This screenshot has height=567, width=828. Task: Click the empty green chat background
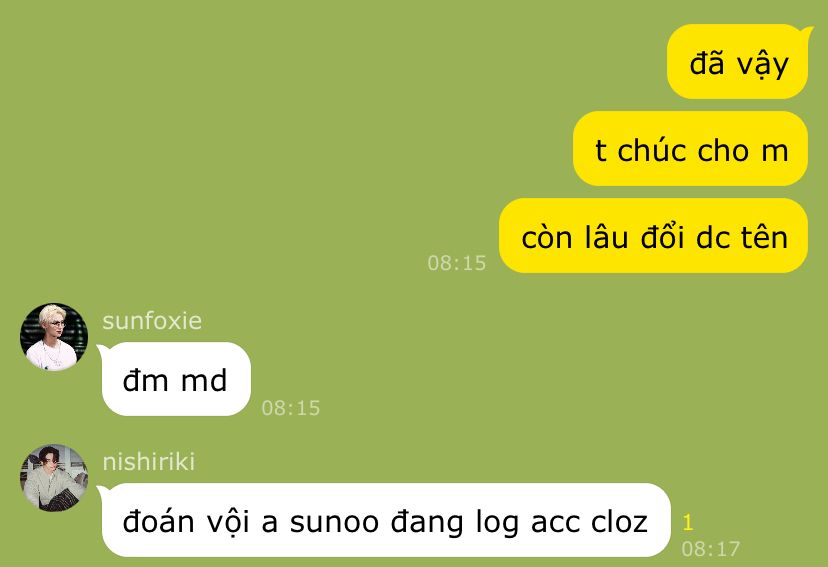click(264, 132)
